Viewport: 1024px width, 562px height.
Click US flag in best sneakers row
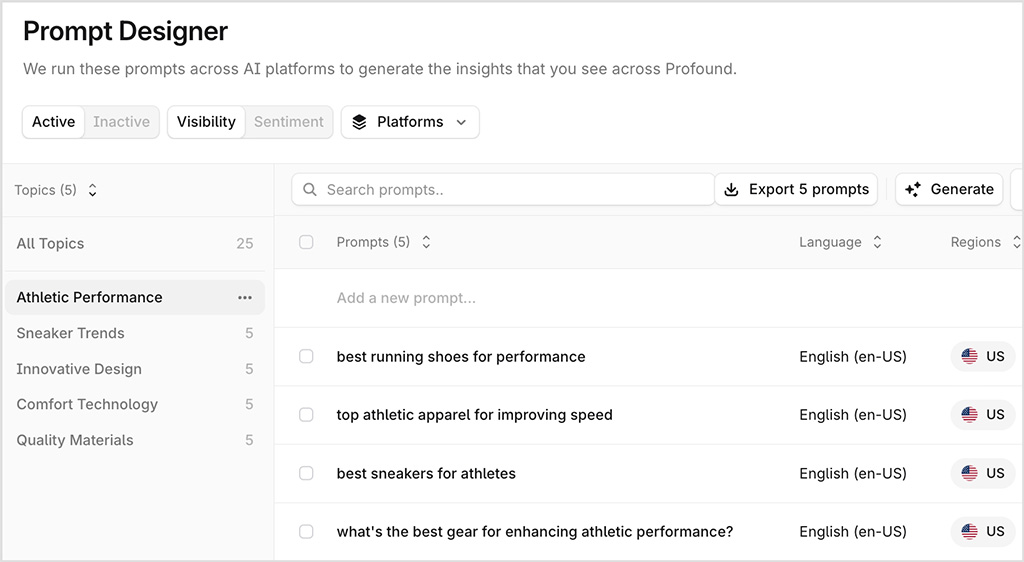click(970, 473)
